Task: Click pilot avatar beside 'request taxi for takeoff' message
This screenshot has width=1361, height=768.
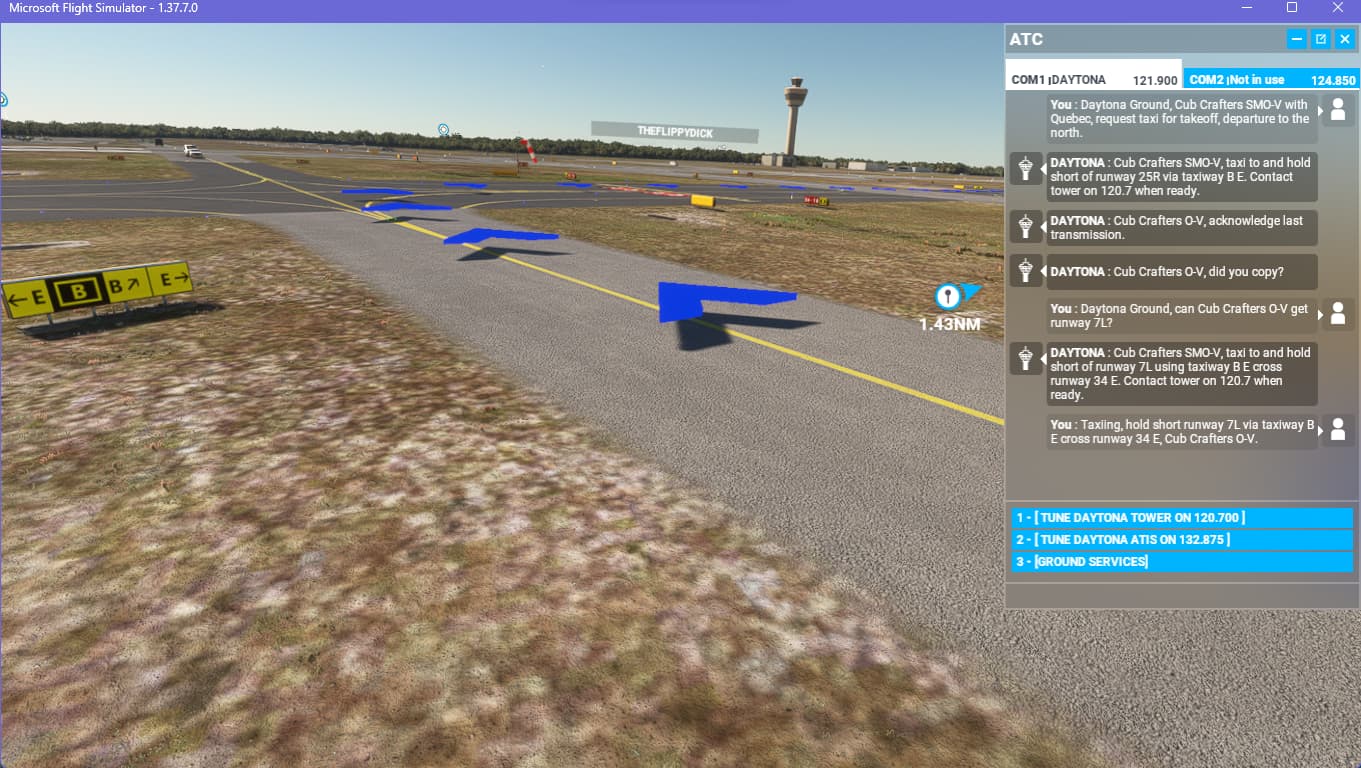Action: [1338, 110]
